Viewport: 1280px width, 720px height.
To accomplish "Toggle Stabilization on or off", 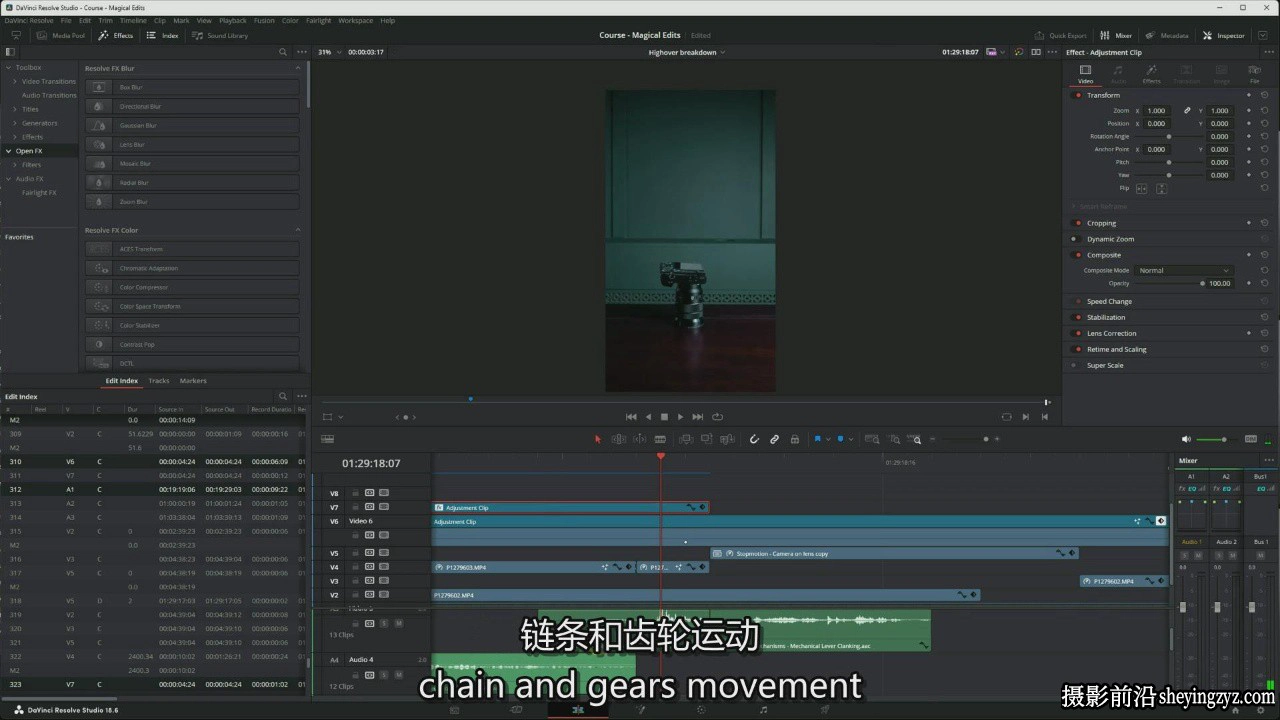I will pyautogui.click(x=1077, y=317).
